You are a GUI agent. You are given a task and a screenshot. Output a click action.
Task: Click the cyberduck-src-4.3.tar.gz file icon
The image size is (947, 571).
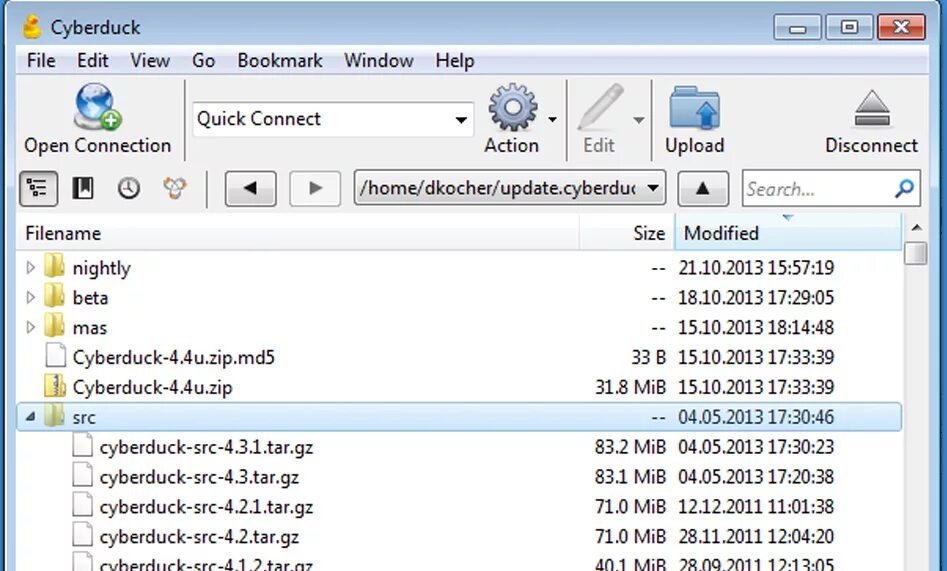pyautogui.click(x=82, y=475)
